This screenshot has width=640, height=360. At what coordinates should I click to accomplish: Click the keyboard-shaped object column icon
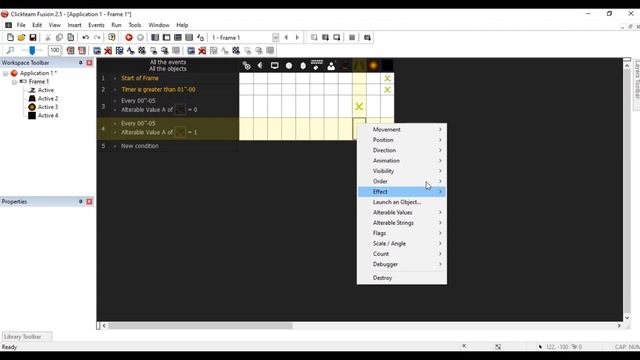tap(317, 65)
